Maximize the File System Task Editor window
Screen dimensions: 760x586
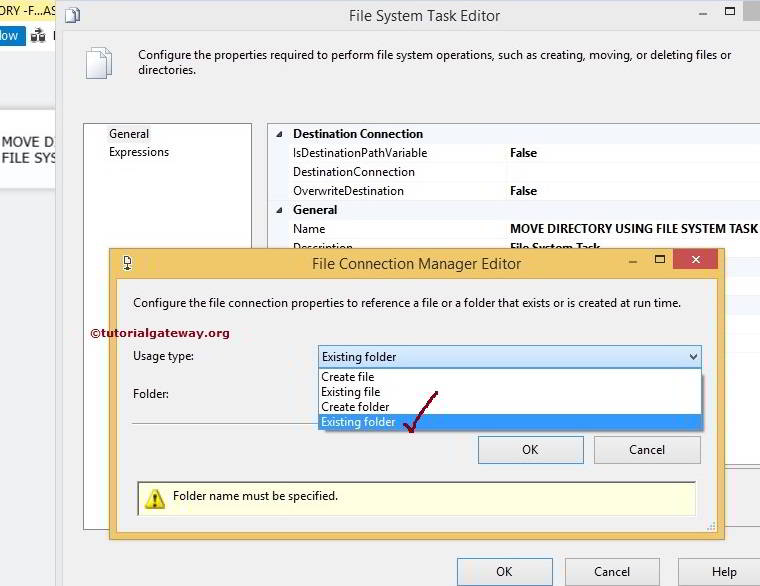(730, 12)
